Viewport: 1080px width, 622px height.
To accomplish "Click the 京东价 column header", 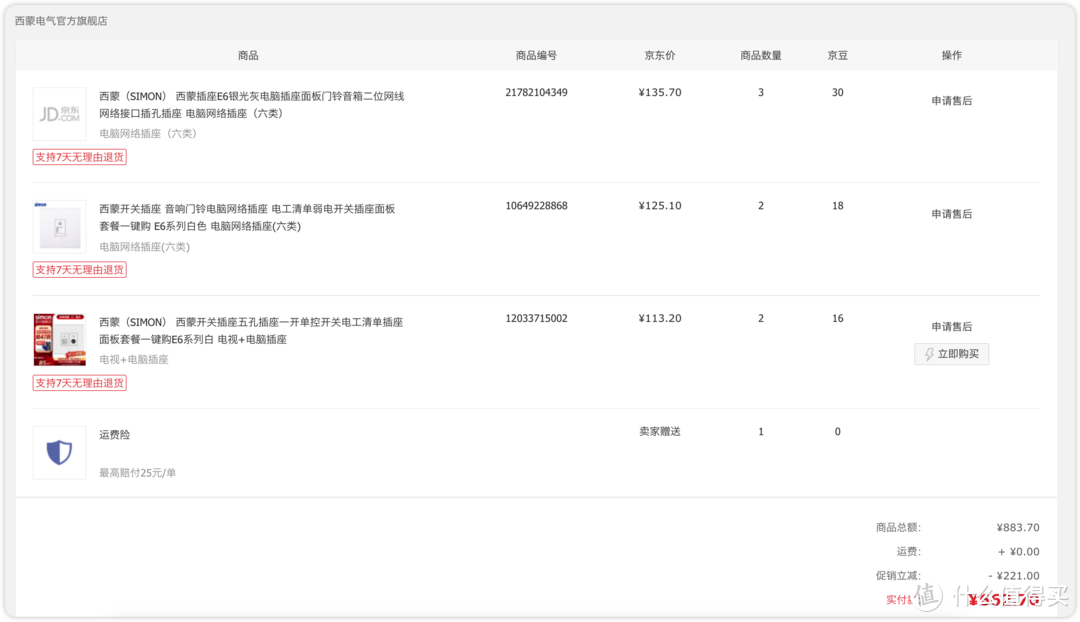I will tap(660, 55).
